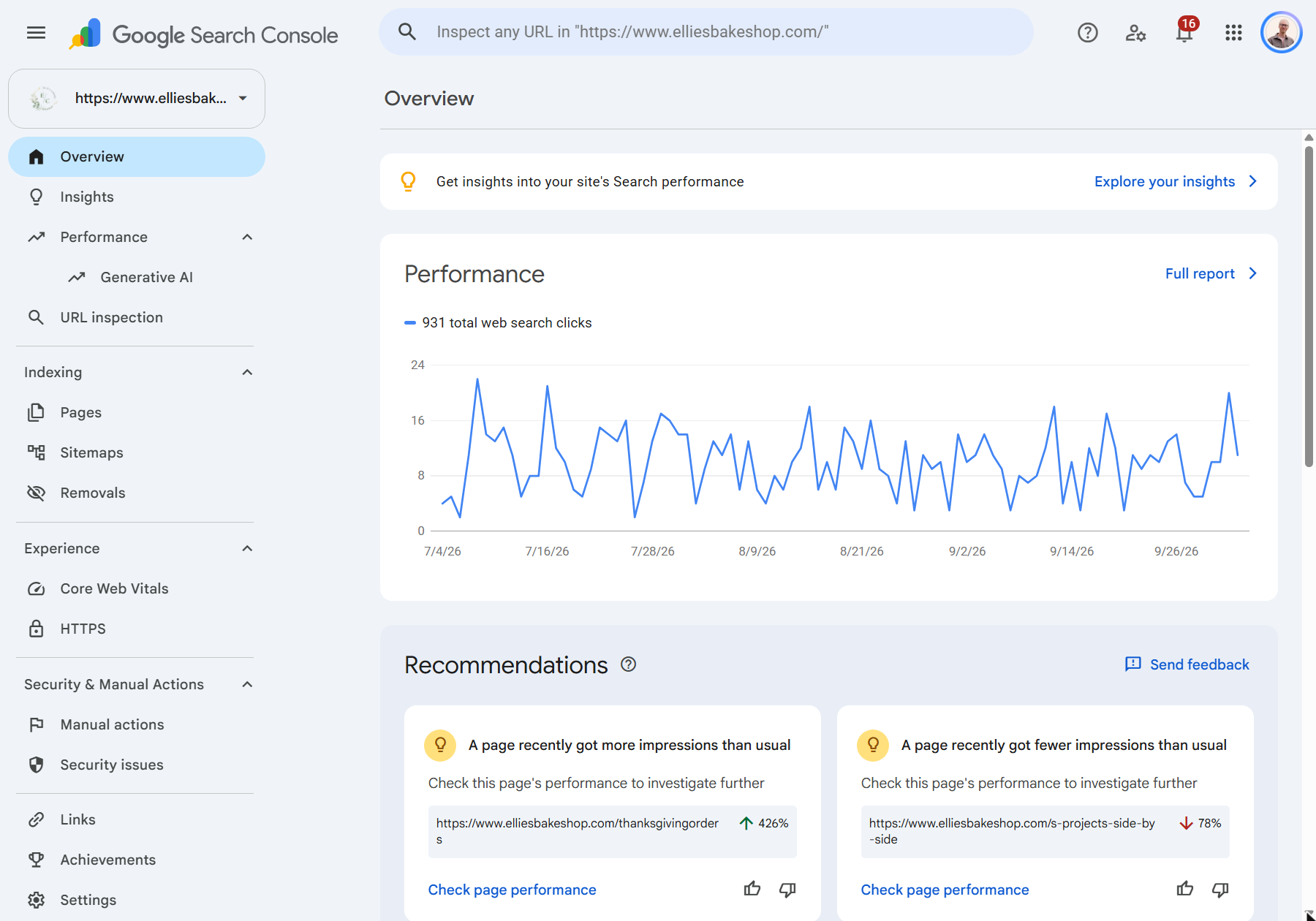
Task: Open Manual actions in the sidebar
Action: tap(137, 724)
